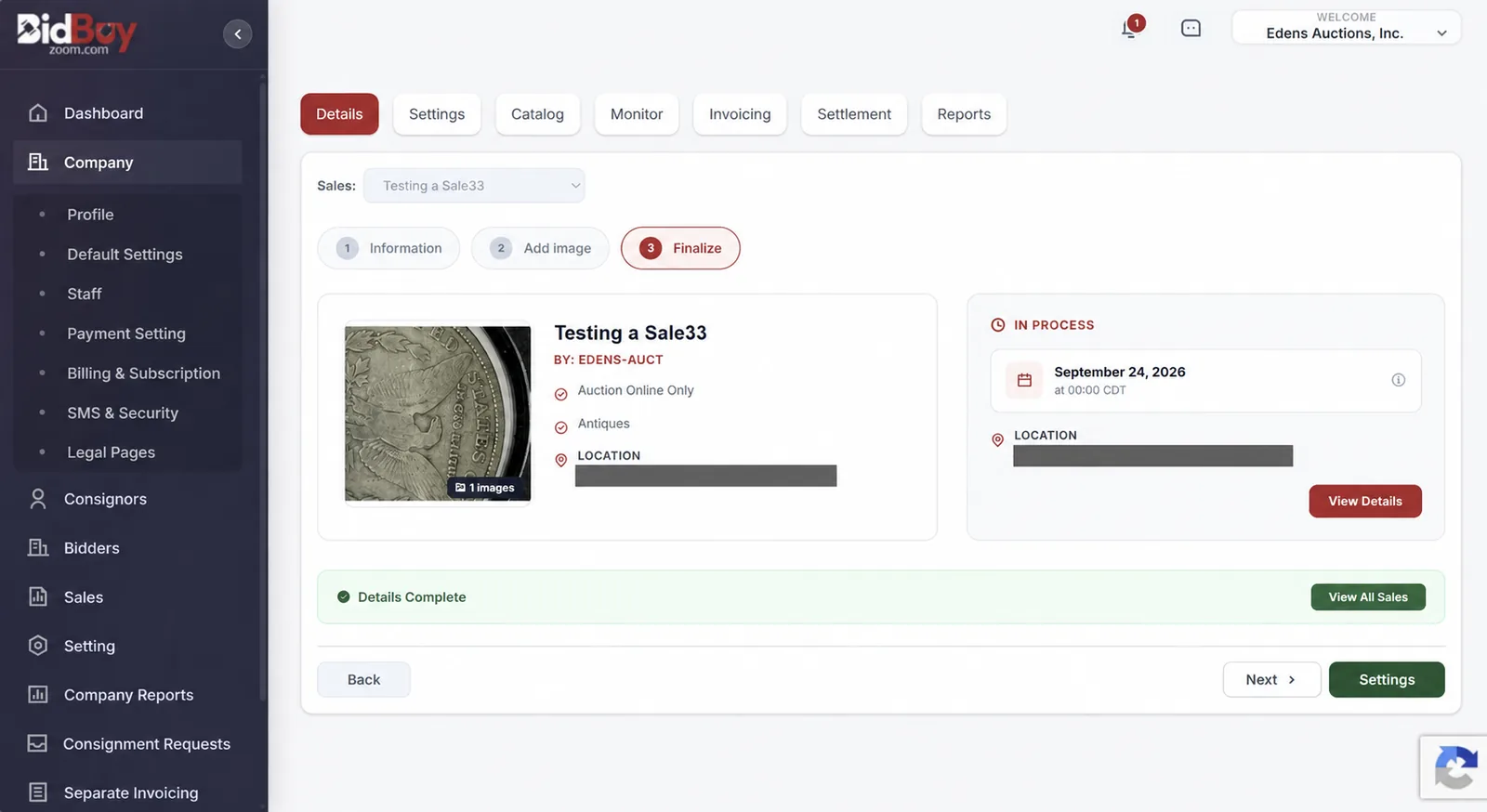
Task: Open the notifications bell
Action: click(x=1131, y=28)
